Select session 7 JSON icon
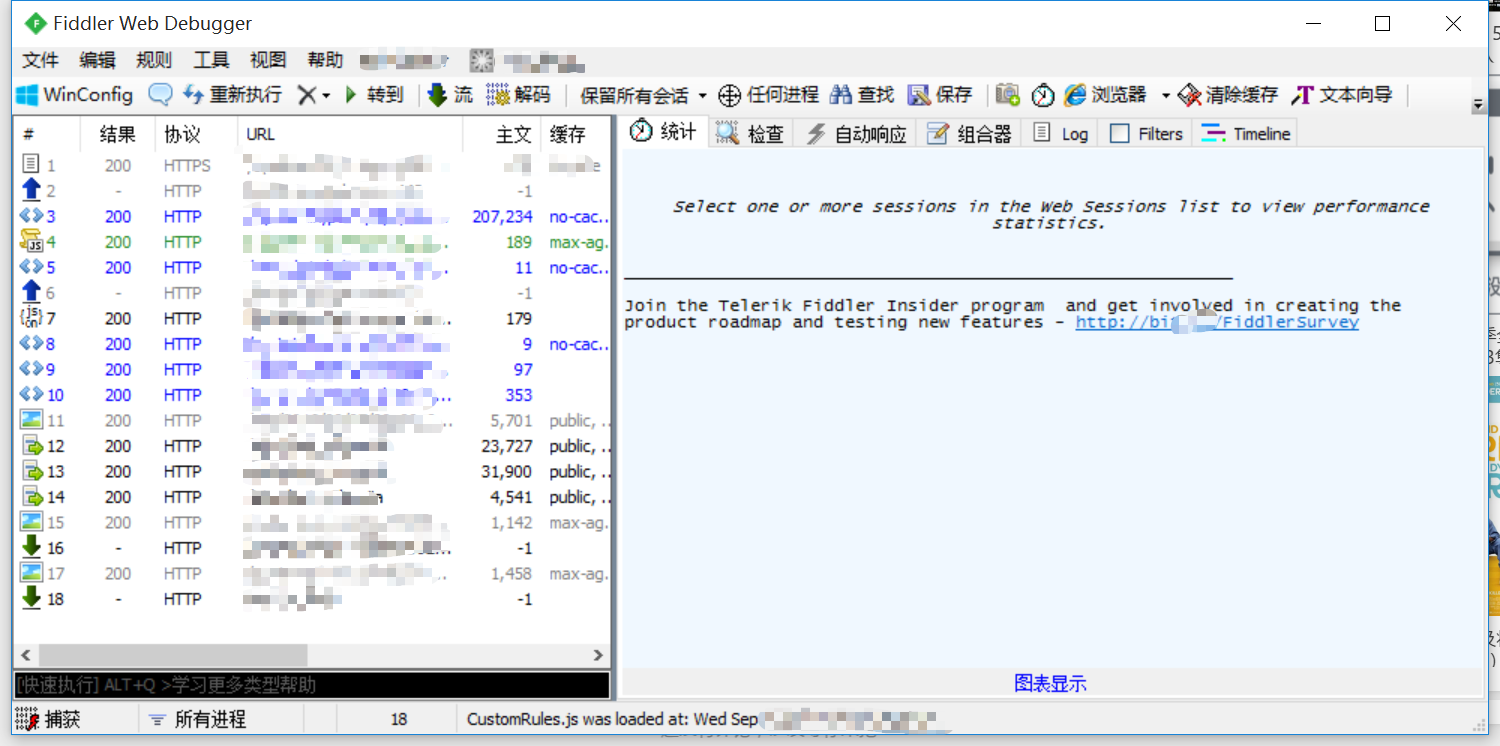Screen dimensions: 1500x746 tap(31, 317)
